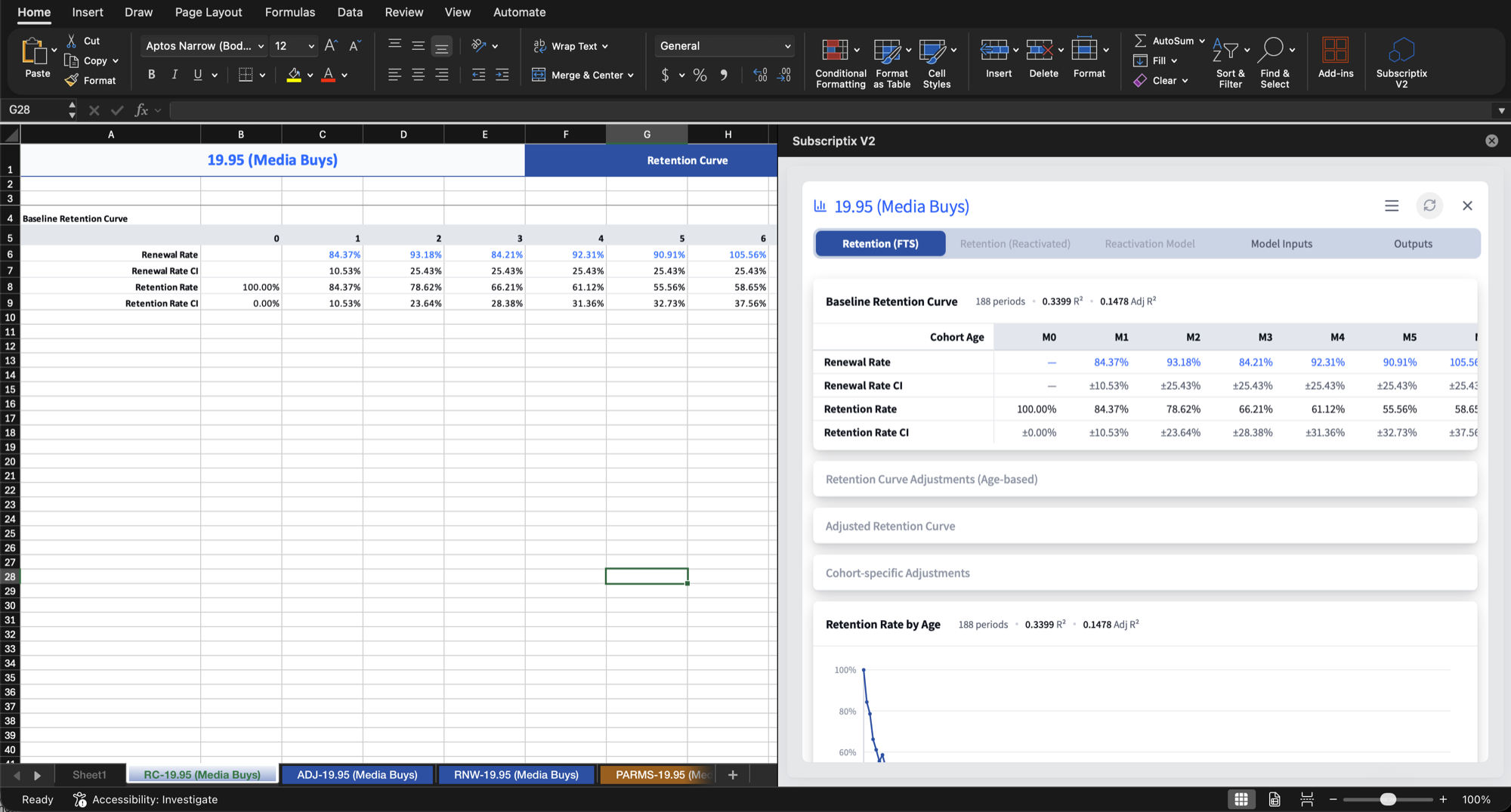The height and width of the screenshot is (812, 1511).
Task: Click the yellow fill color swatch
Action: (294, 75)
